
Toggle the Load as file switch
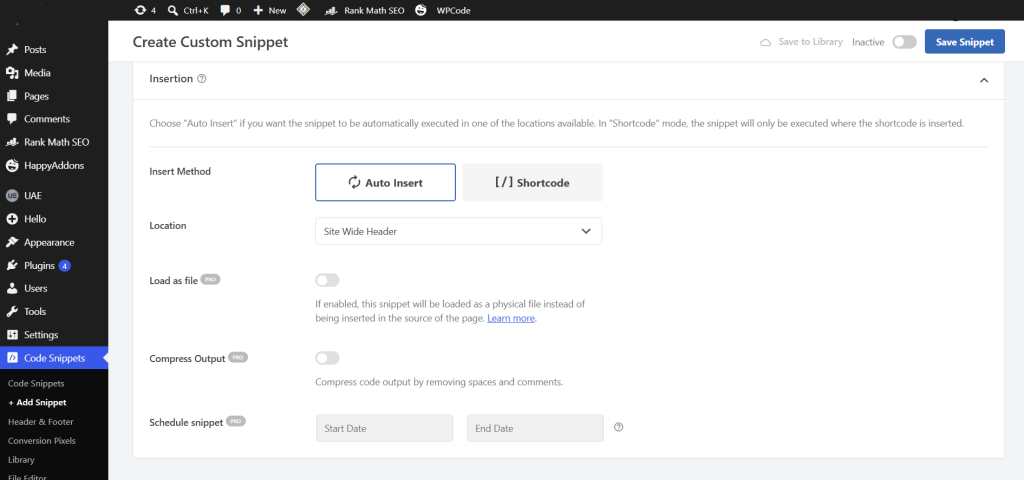point(327,280)
